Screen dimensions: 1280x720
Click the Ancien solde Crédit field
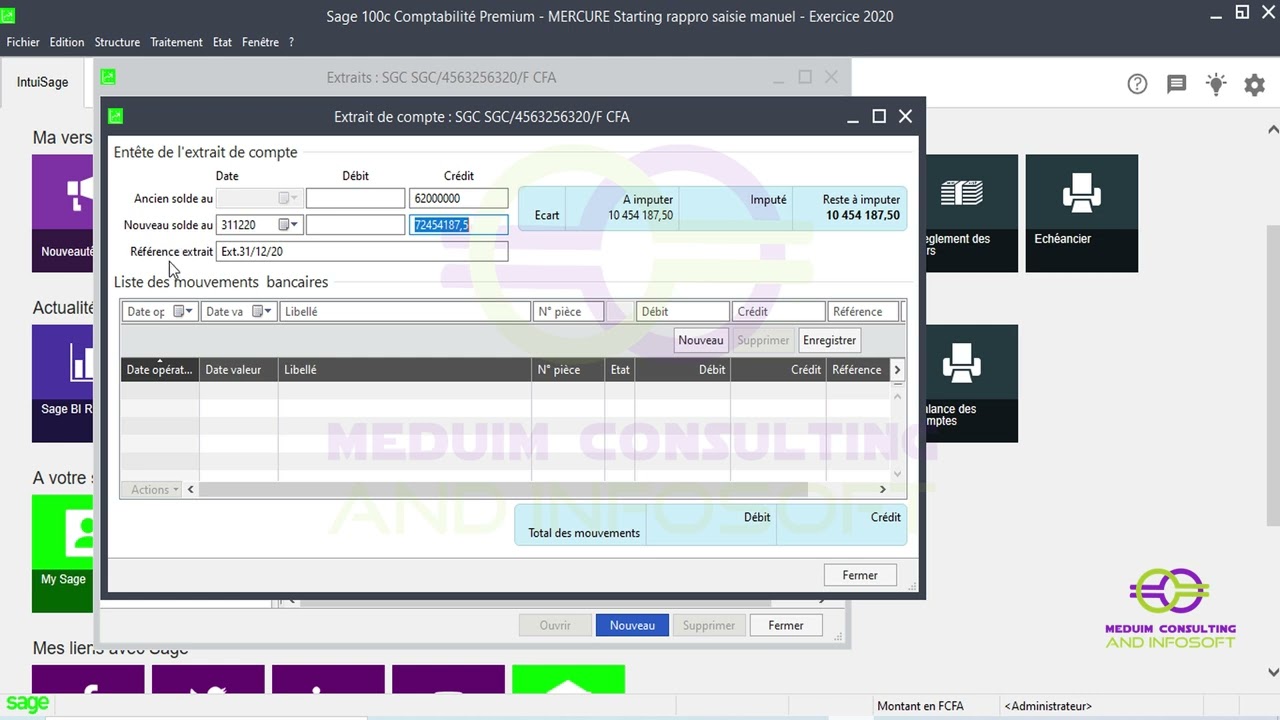click(459, 199)
